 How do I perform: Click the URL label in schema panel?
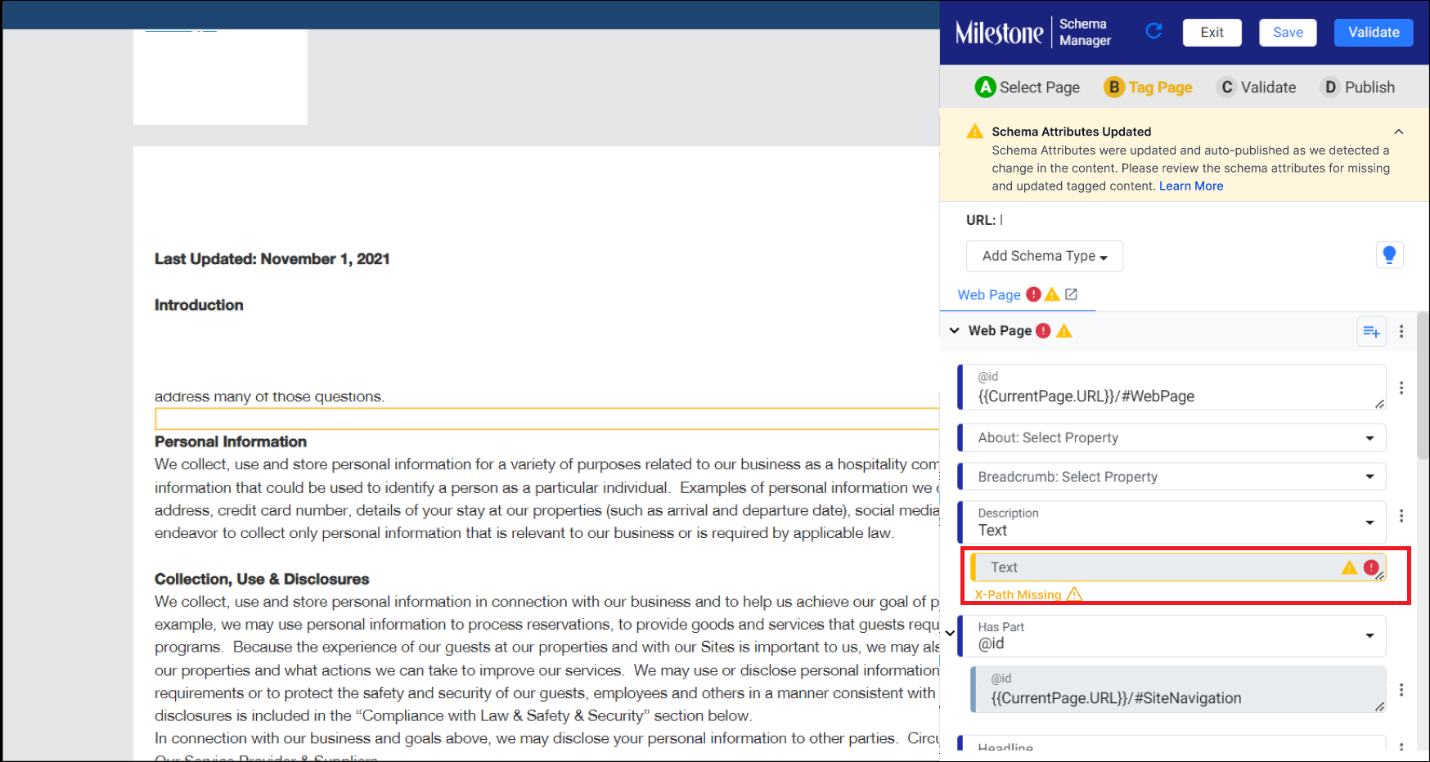[981, 220]
